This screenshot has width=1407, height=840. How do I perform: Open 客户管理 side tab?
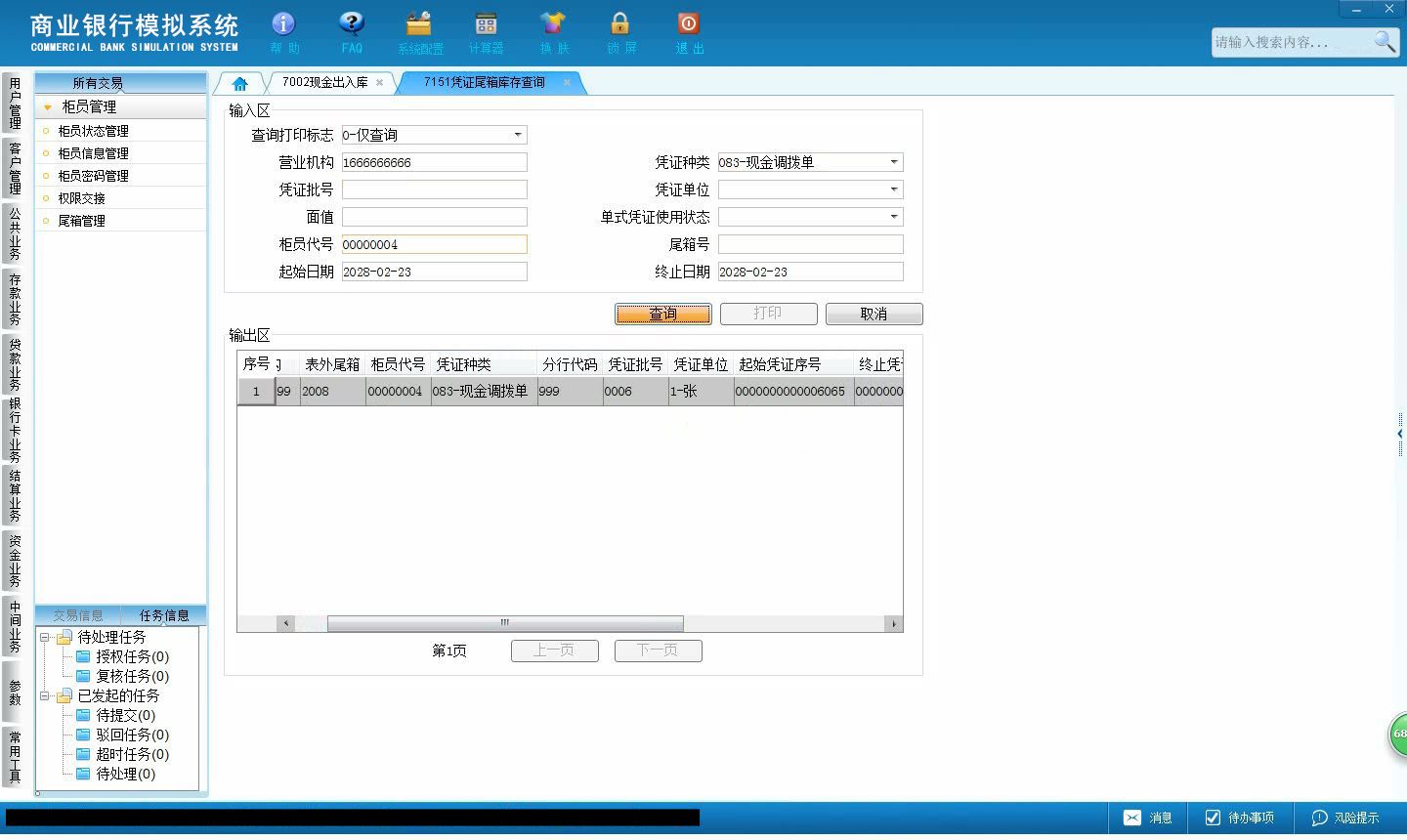(15, 168)
